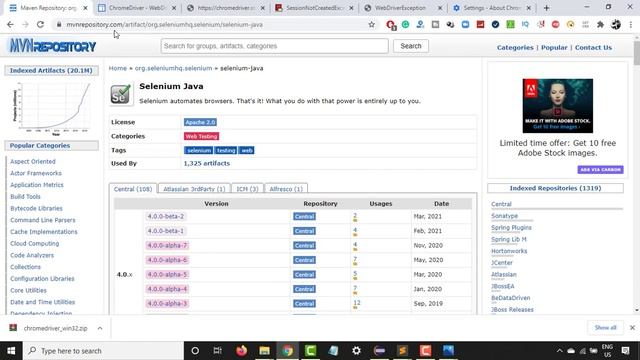Open the Chrome extensions puzzle icon

pos(600,24)
